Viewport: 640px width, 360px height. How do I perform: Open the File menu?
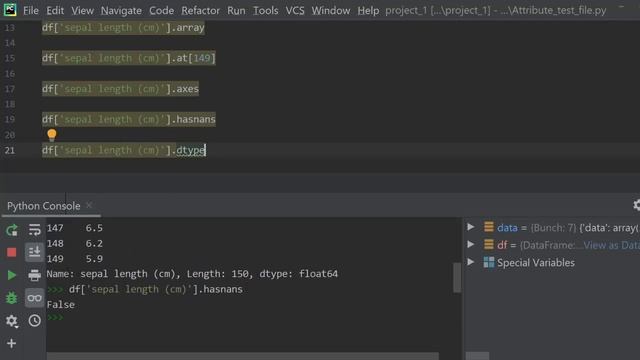tap(31, 10)
